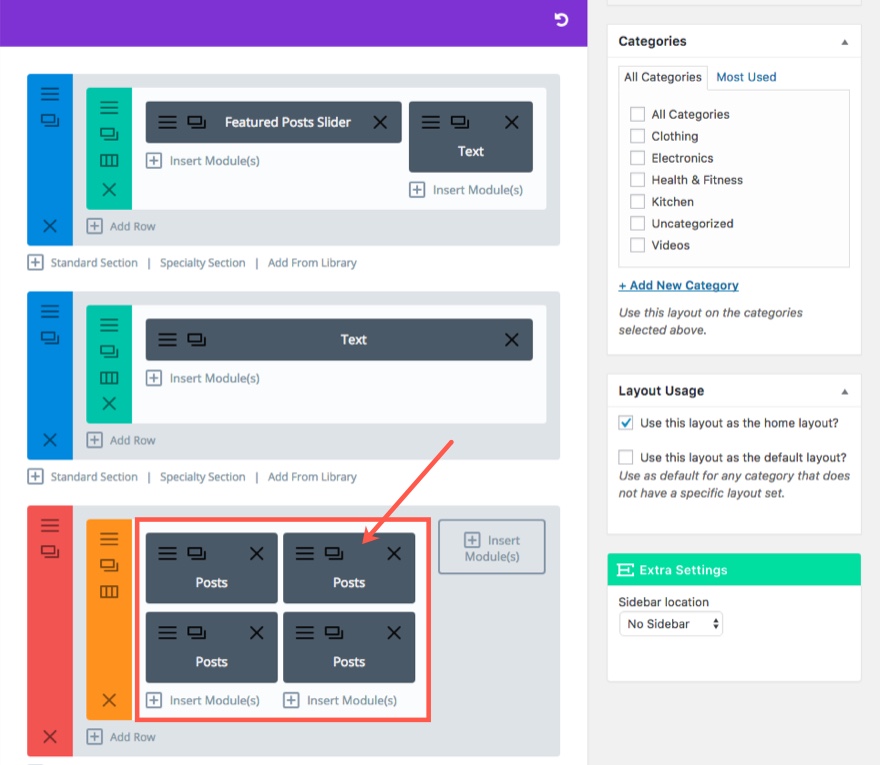This screenshot has height=765, width=880.
Task: Collapse the Layout Usage panel
Action: coord(844,391)
